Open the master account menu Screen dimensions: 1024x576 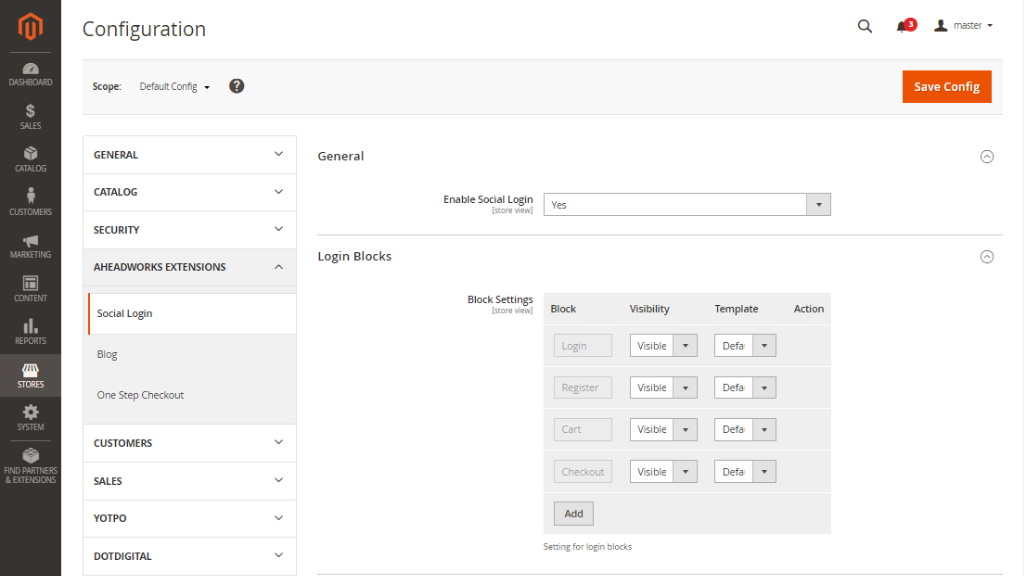[963, 25]
